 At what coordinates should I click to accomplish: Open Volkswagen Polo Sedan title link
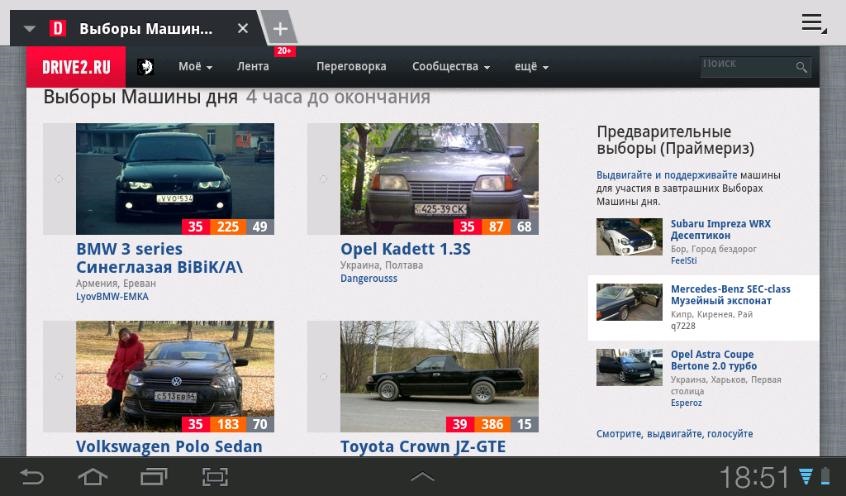169,446
